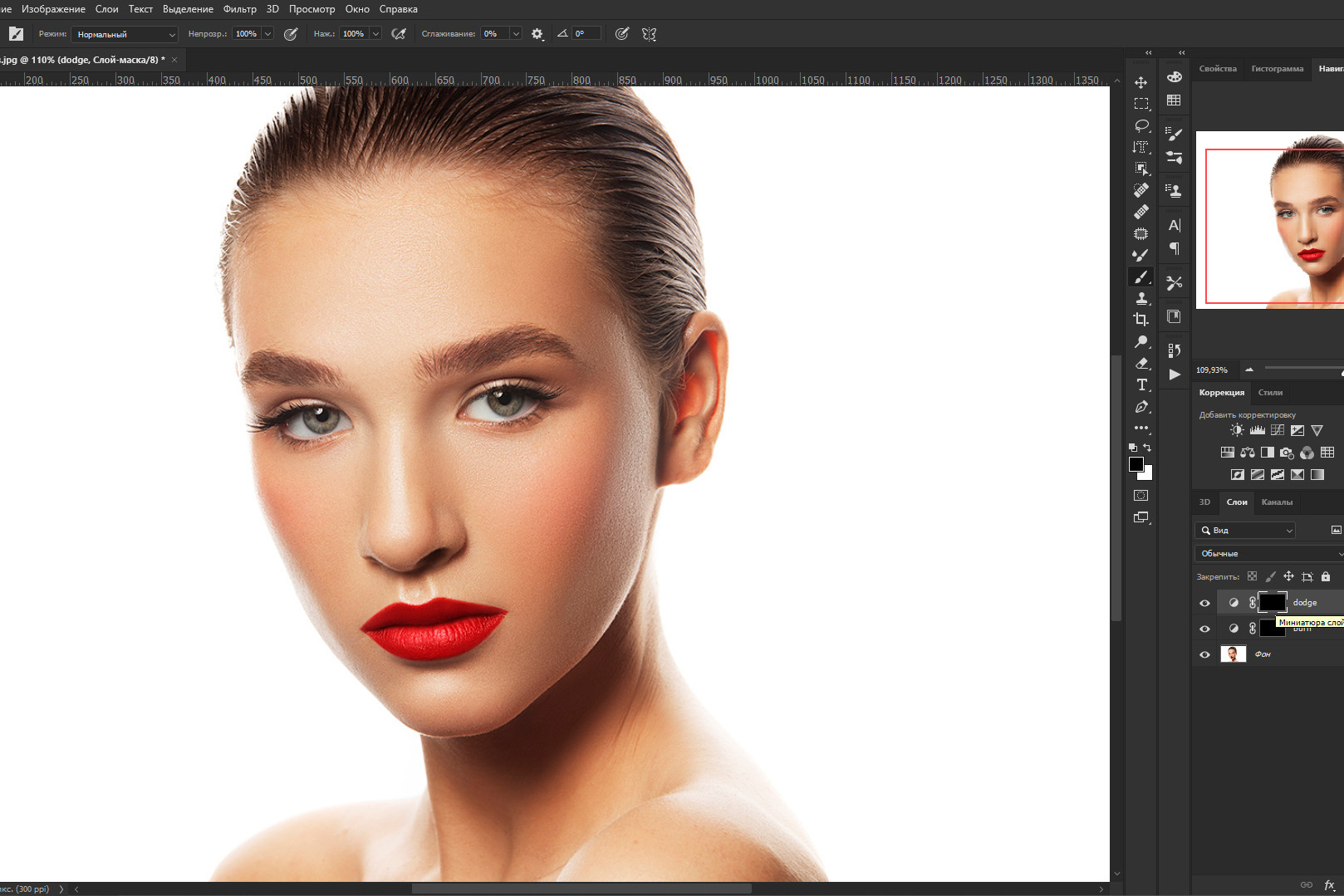Screen dimensions: 1344x896
Task: Select the Horizontal Type tool
Action: click(x=1141, y=384)
